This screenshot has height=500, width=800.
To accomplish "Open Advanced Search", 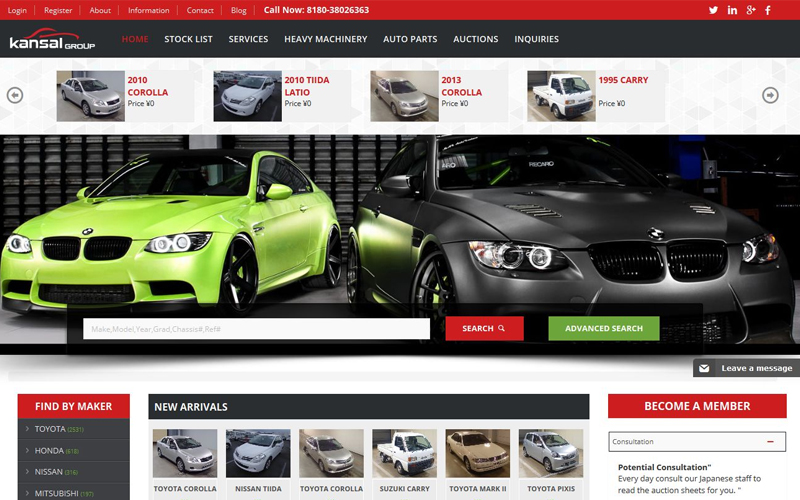I will click(603, 328).
